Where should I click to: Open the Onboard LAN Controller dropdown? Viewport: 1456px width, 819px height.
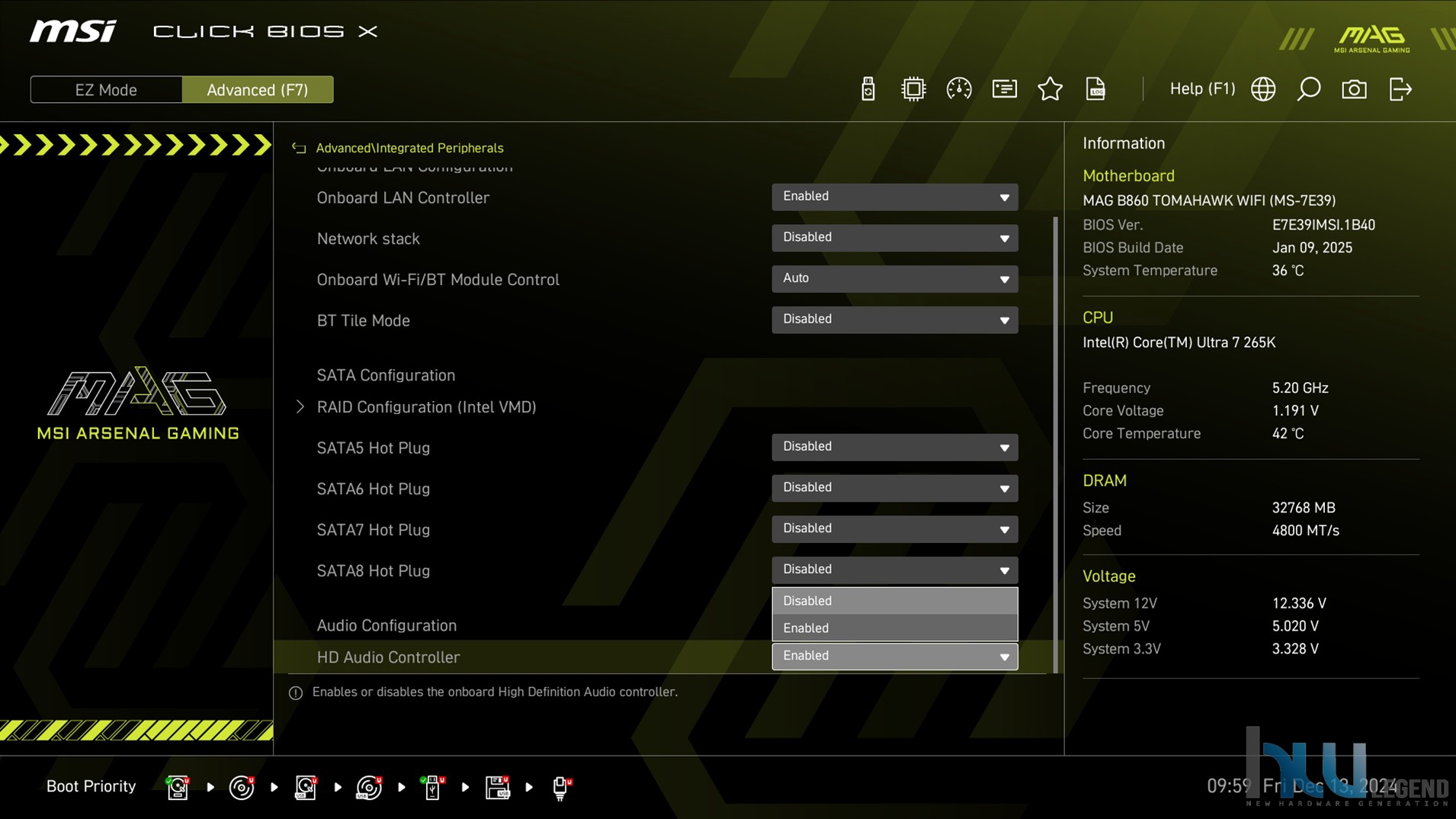coord(894,197)
